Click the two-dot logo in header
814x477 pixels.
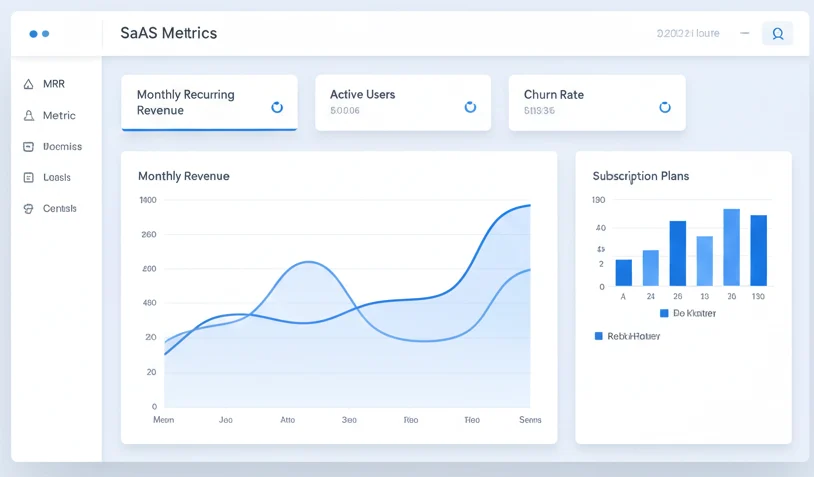click(39, 34)
